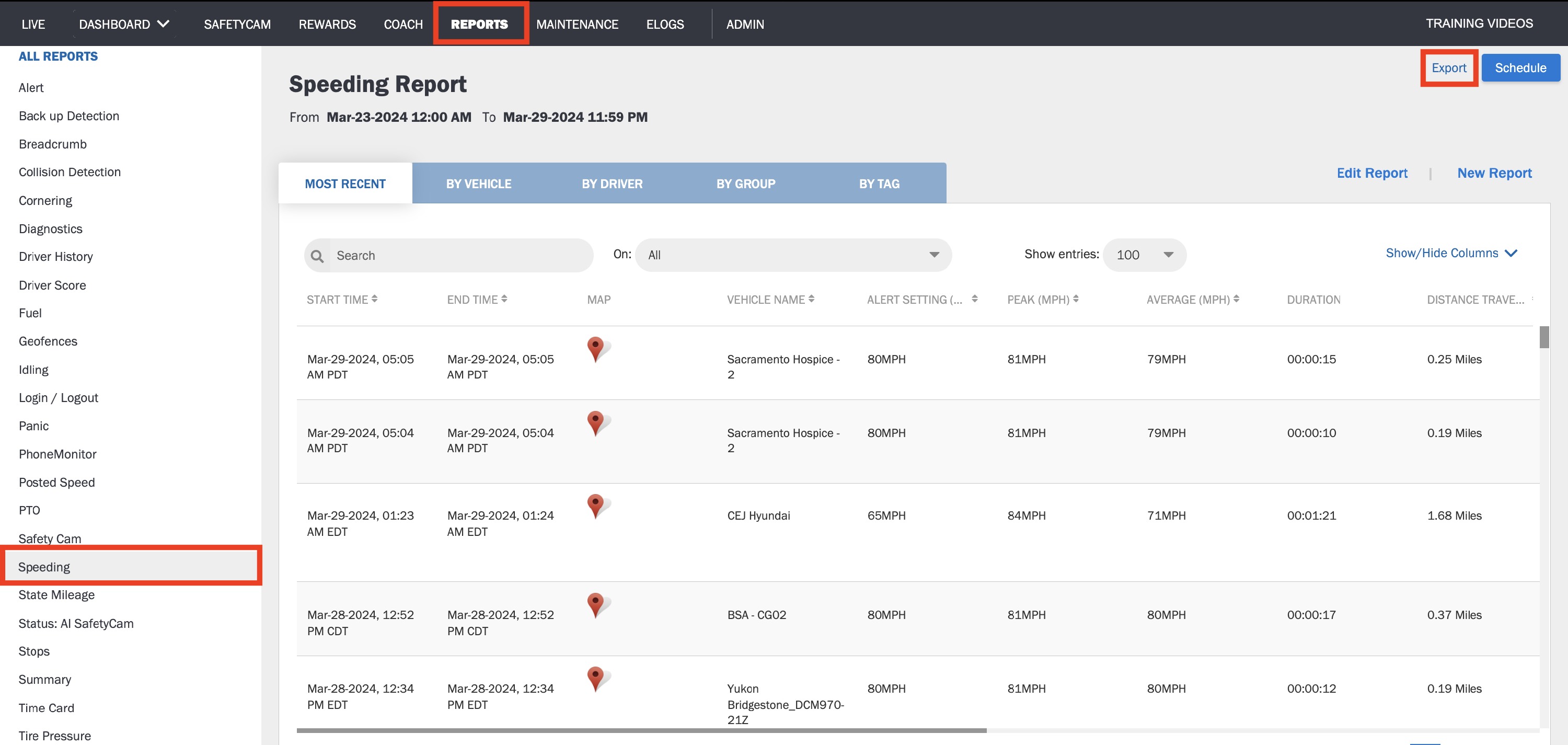Screen dimensions: 1568x745
Task: Switch to the By Vehicle tab
Action: (x=478, y=183)
